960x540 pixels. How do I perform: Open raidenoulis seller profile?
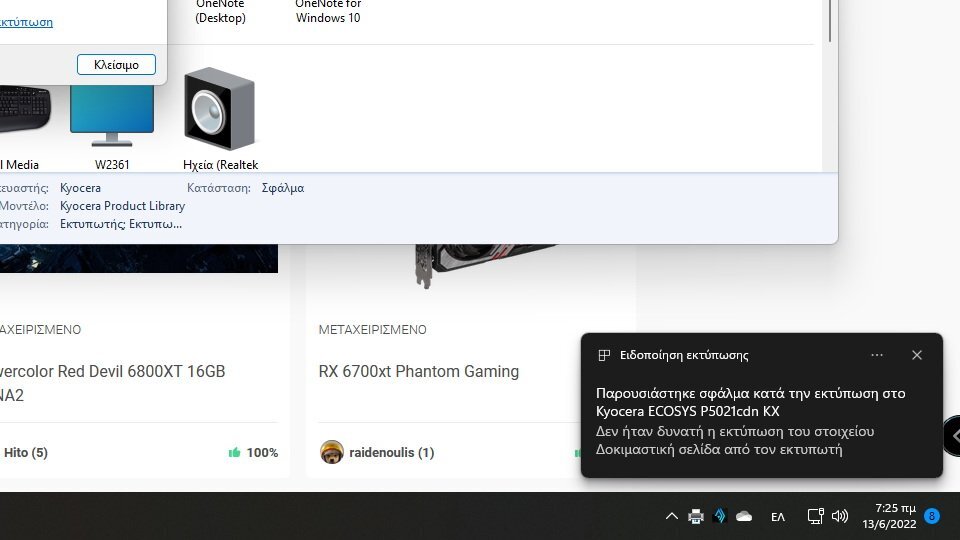(392, 452)
